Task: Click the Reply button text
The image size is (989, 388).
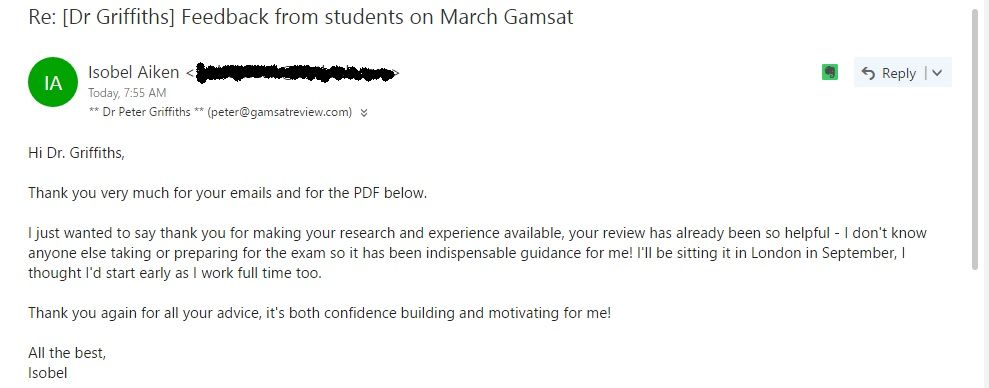Action: point(899,73)
